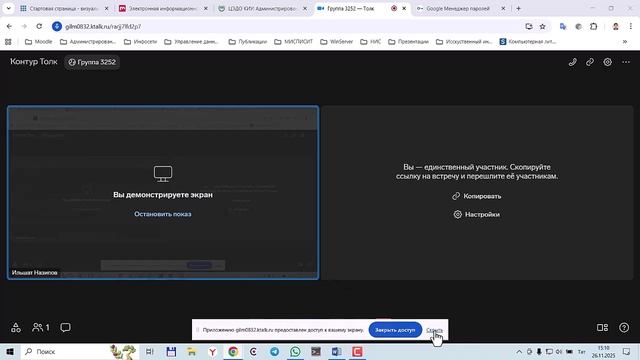This screenshot has height=360, width=640.
Task: Bookmark page with the star icon
Action: pos(542,27)
